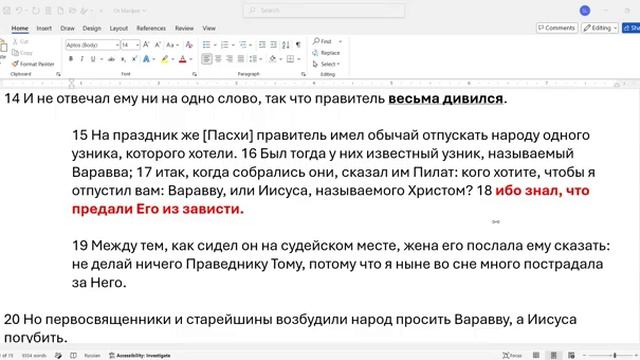This screenshot has width=640, height=360.
Task: Open the user account avatar
Action: coord(585,11)
